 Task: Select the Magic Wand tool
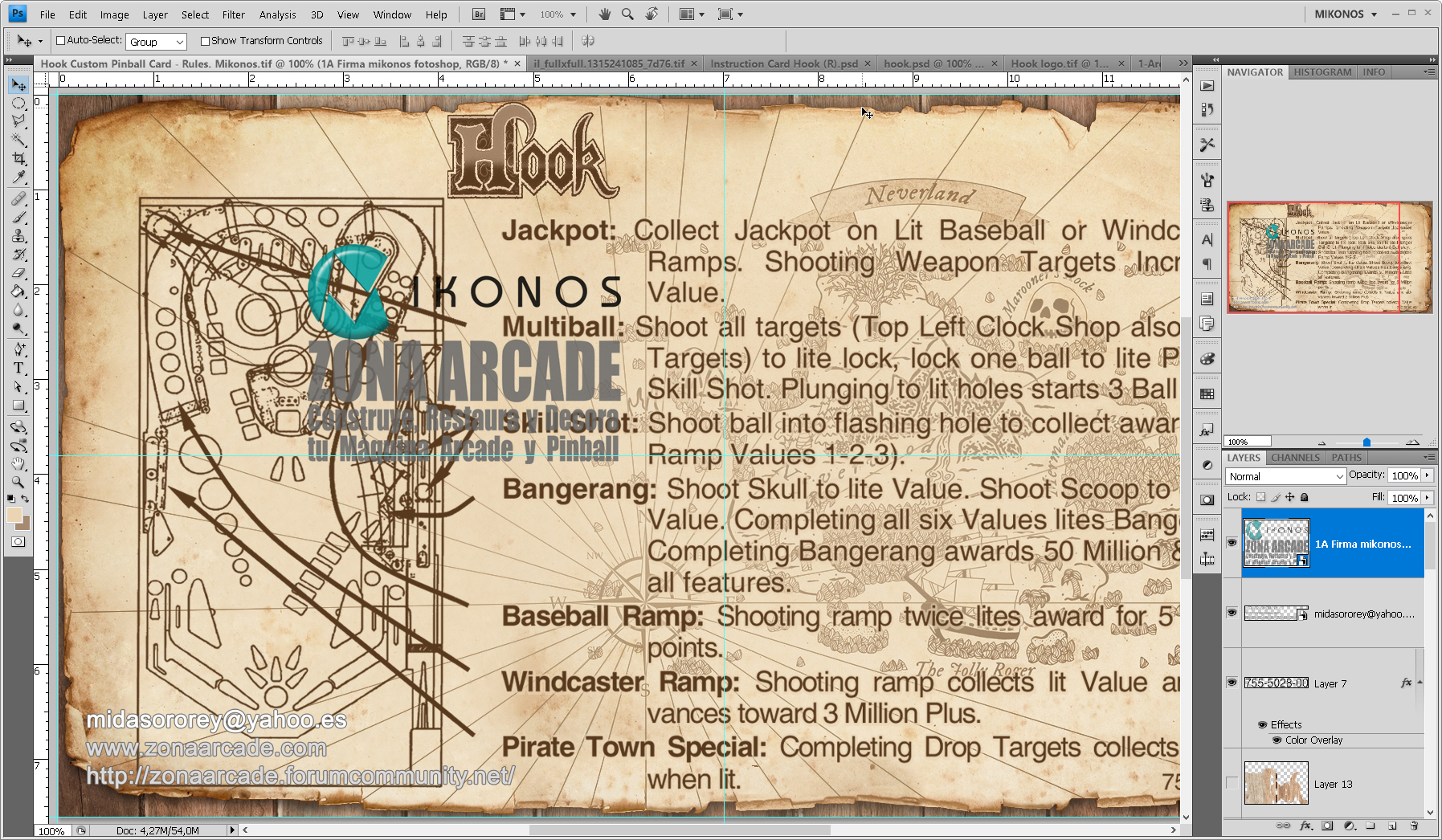(18, 140)
